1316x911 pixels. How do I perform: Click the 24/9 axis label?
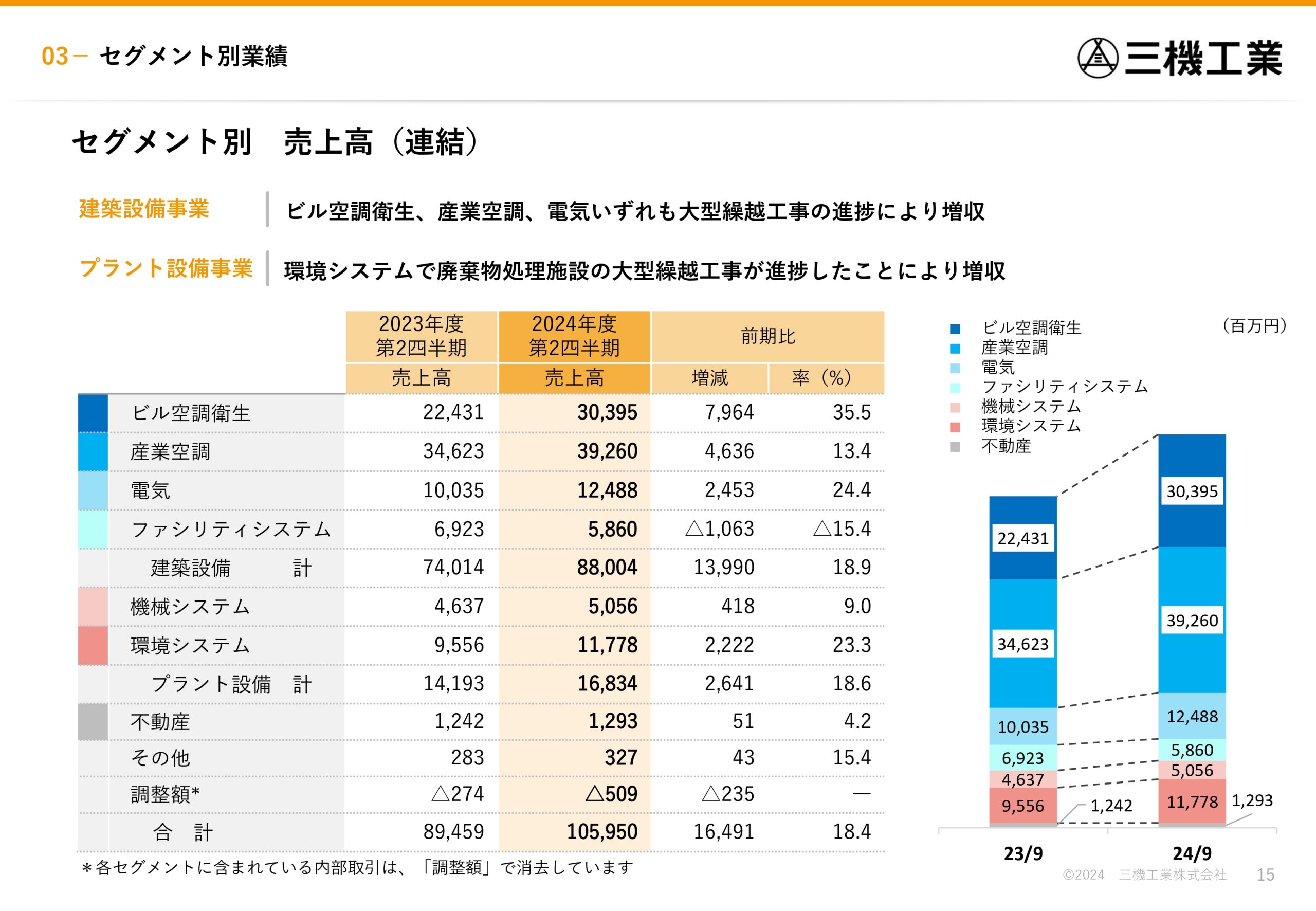[x=1192, y=853]
